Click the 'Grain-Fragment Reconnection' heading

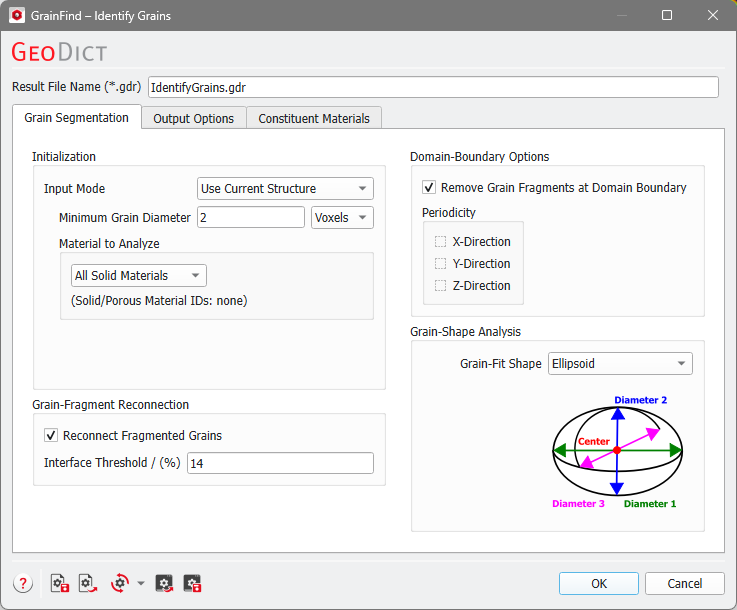tap(110, 405)
